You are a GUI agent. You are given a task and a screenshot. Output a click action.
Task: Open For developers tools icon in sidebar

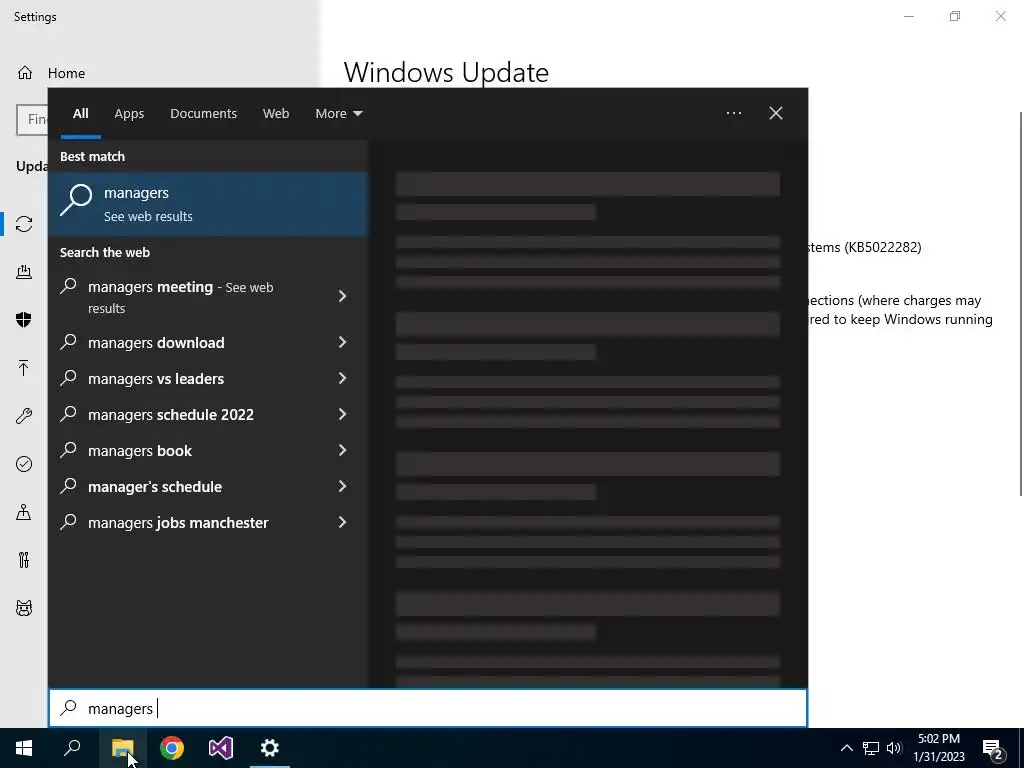[x=24, y=560]
